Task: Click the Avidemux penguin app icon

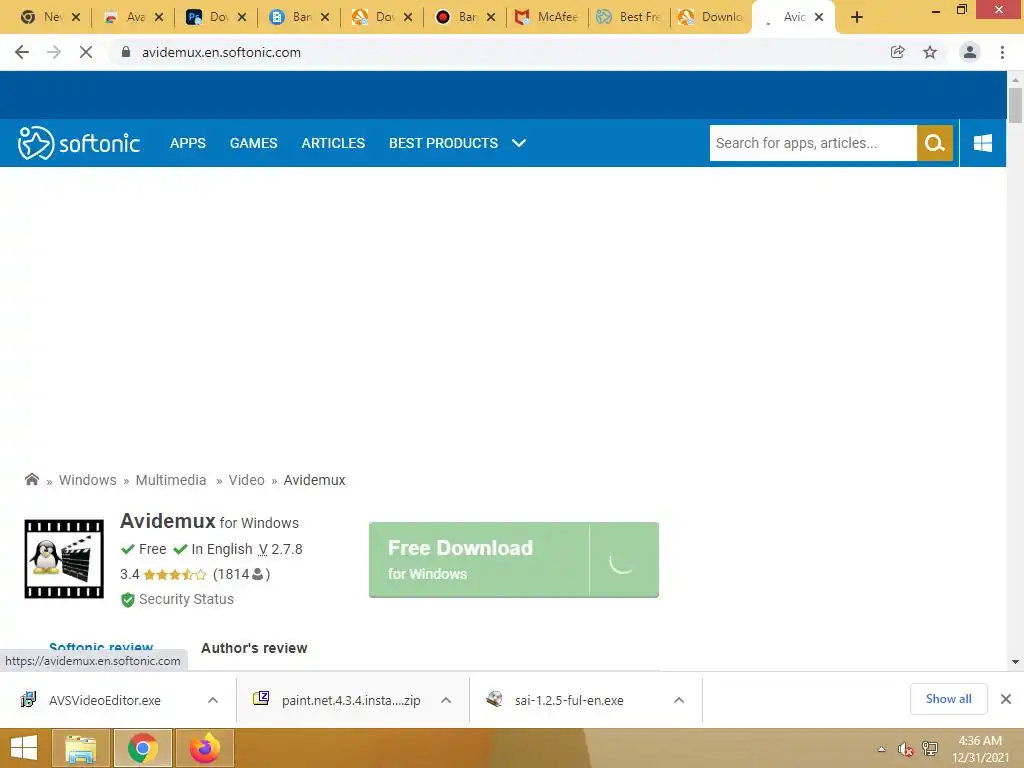Action: pyautogui.click(x=64, y=559)
